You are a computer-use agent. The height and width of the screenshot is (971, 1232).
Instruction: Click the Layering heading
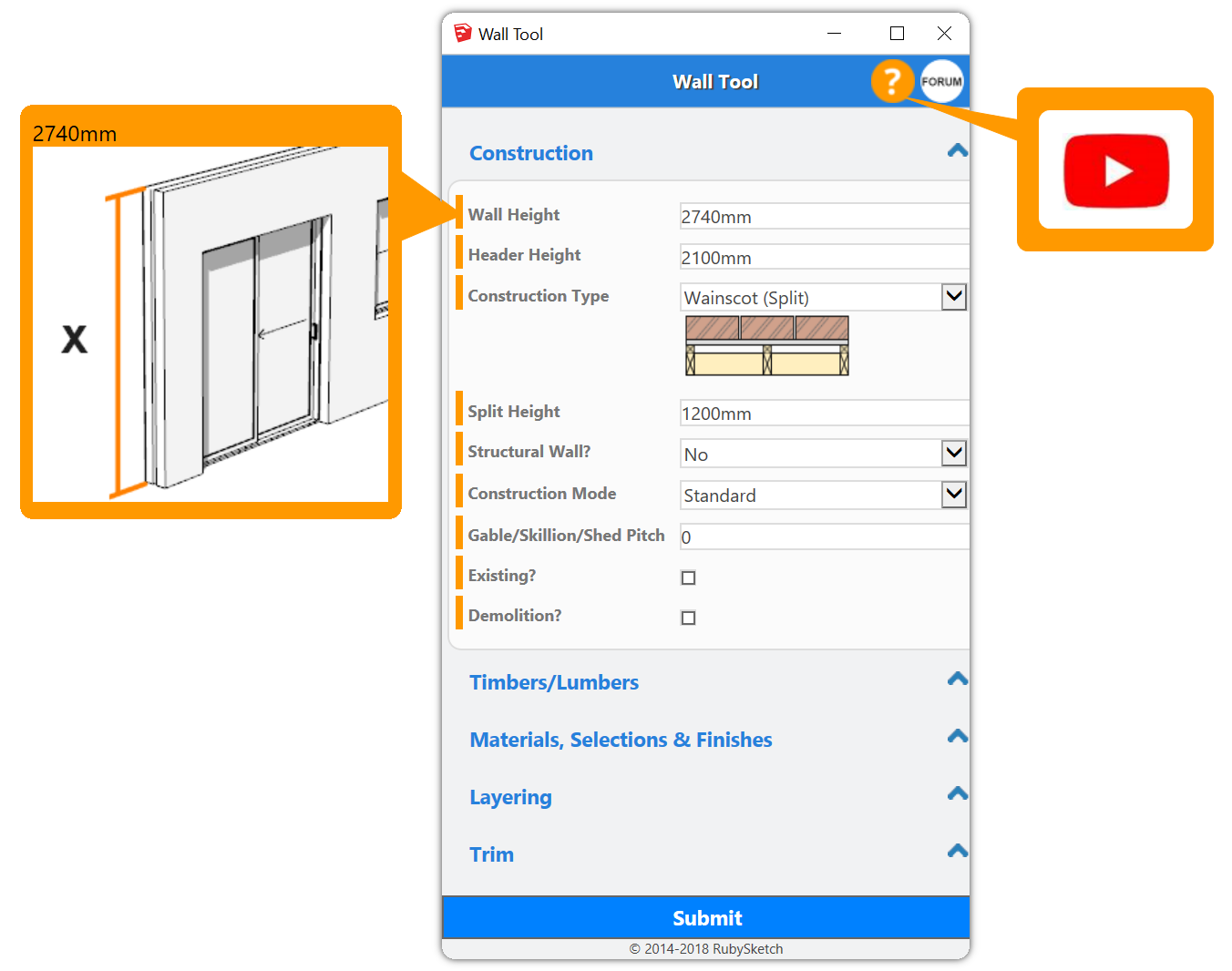click(510, 797)
